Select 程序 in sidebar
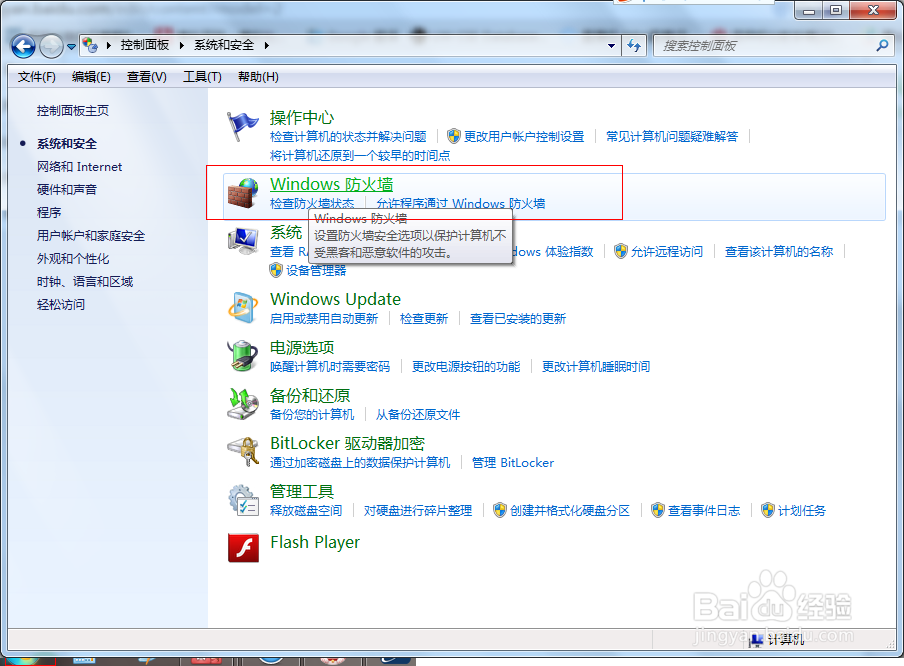Screen dimensions: 904x666 coord(49,213)
